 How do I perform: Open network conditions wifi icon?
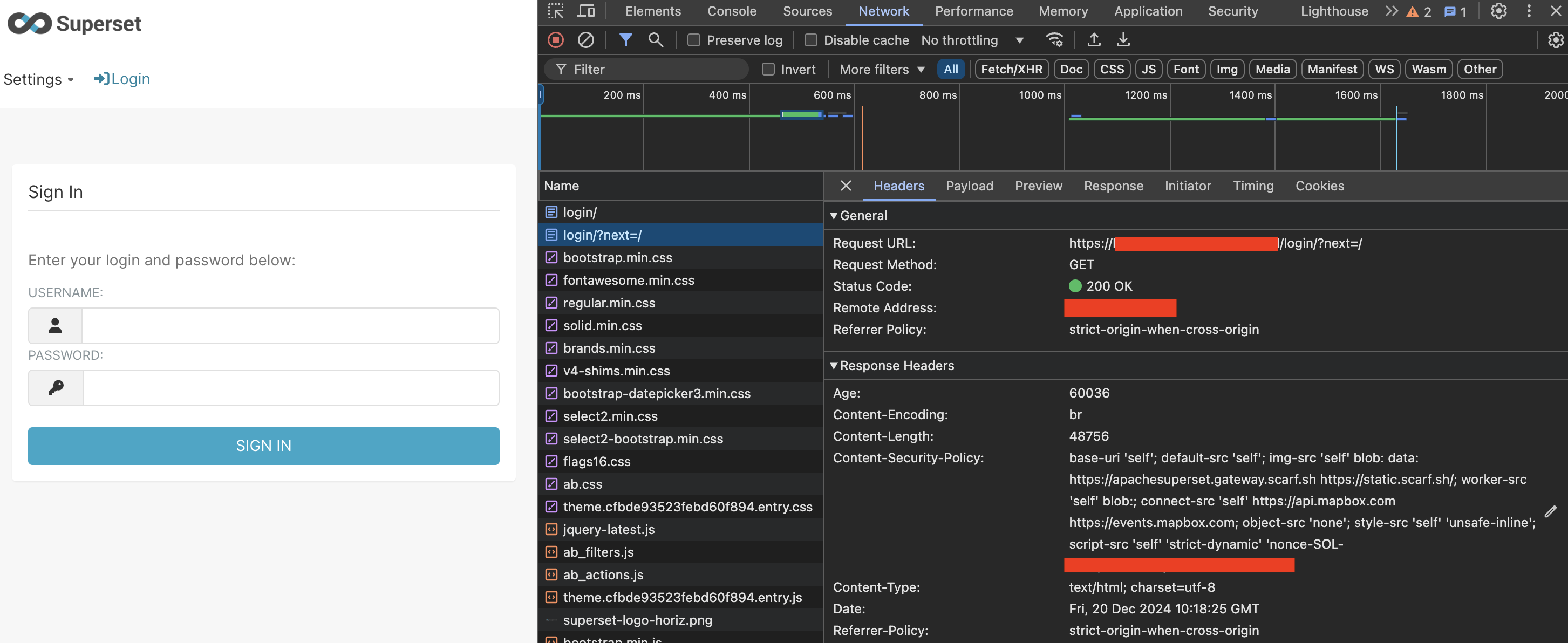pos(1054,40)
